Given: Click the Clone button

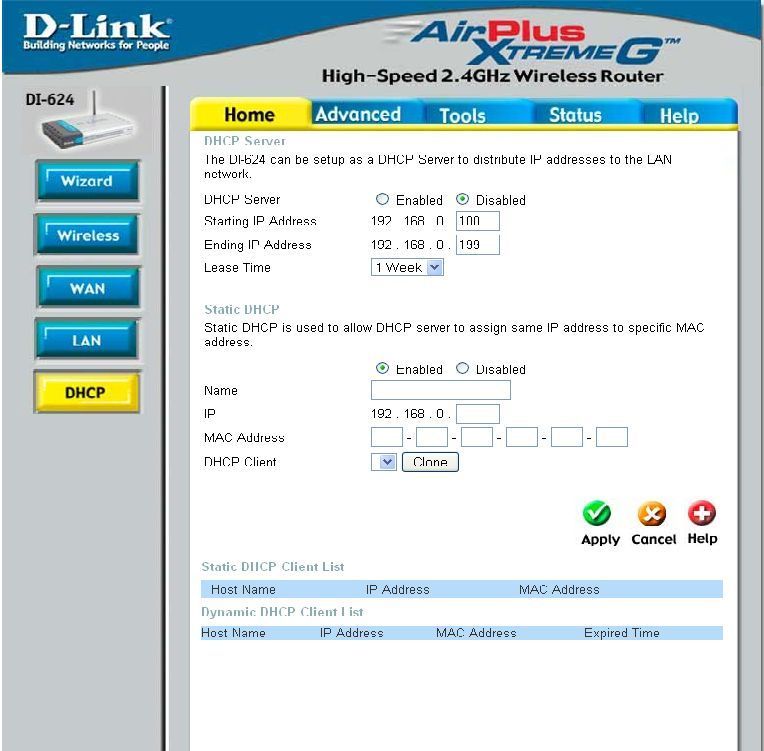Looking at the screenshot, I should tap(430, 462).
